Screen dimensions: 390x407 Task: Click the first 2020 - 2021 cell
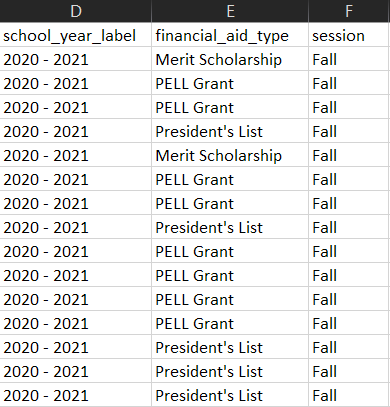(76, 59)
